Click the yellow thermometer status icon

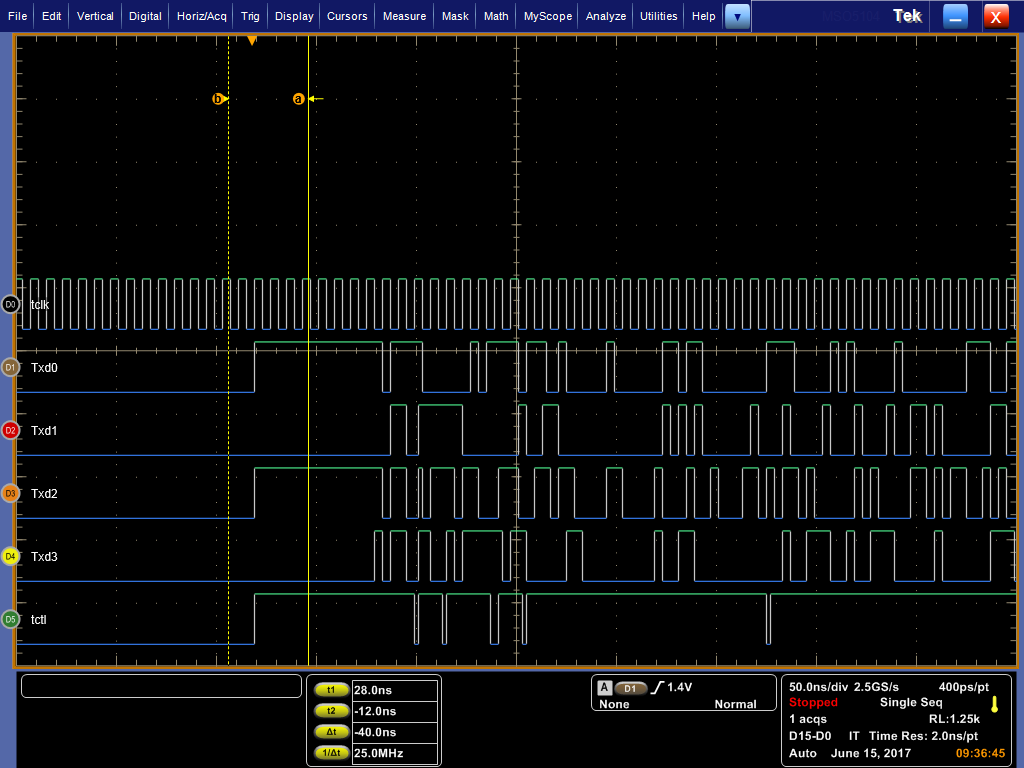coord(994,703)
